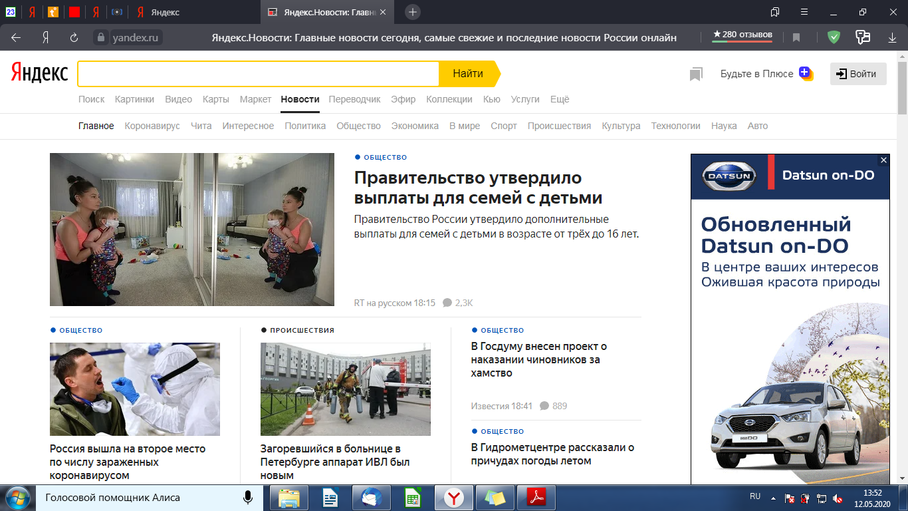
Task: Open the browser hamburger menu
Action: [804, 12]
